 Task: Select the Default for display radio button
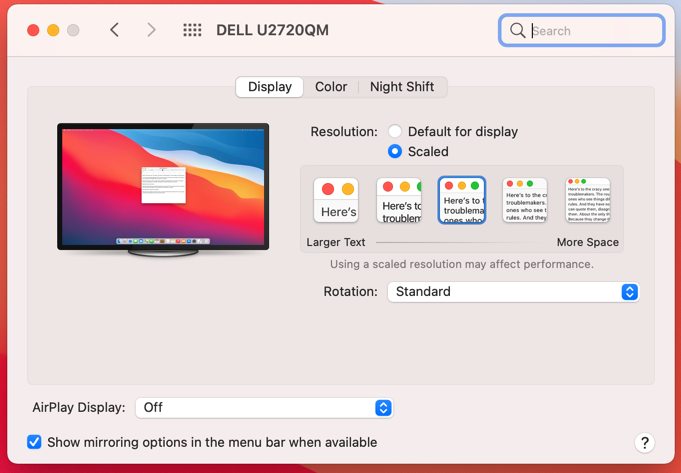(x=395, y=132)
